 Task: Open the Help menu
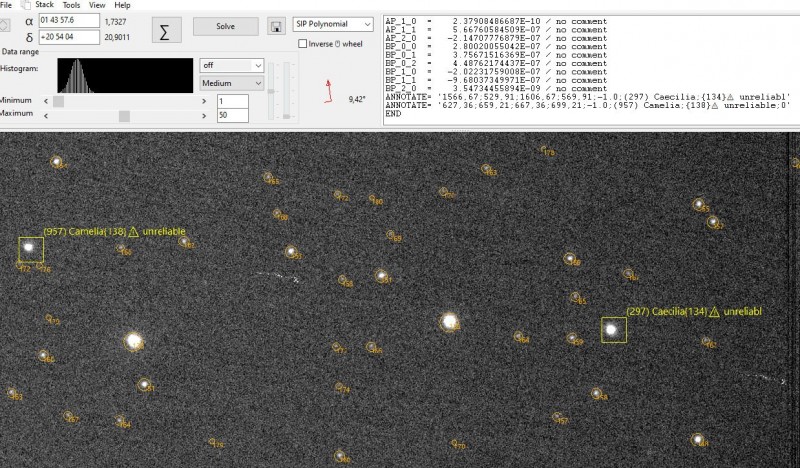pos(122,5)
